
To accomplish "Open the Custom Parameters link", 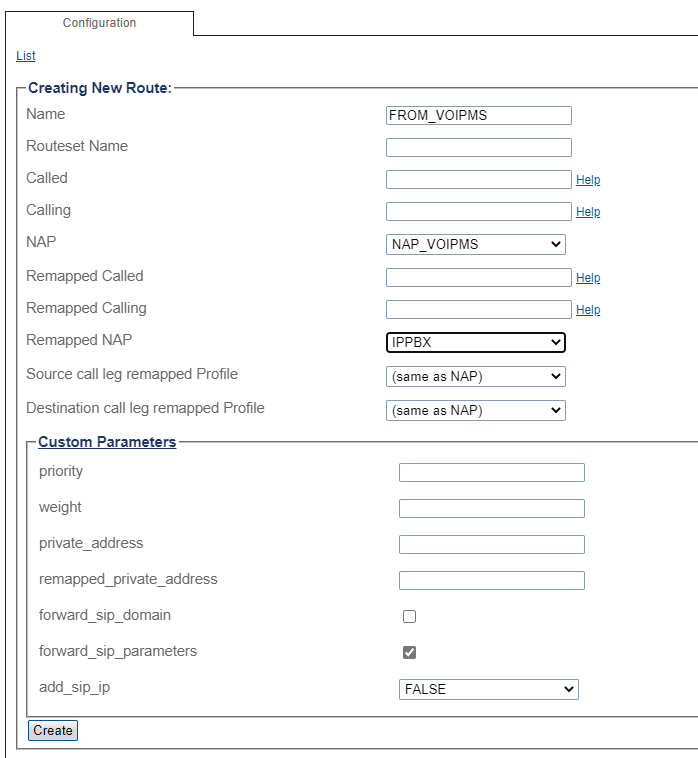I will (x=107, y=442).
